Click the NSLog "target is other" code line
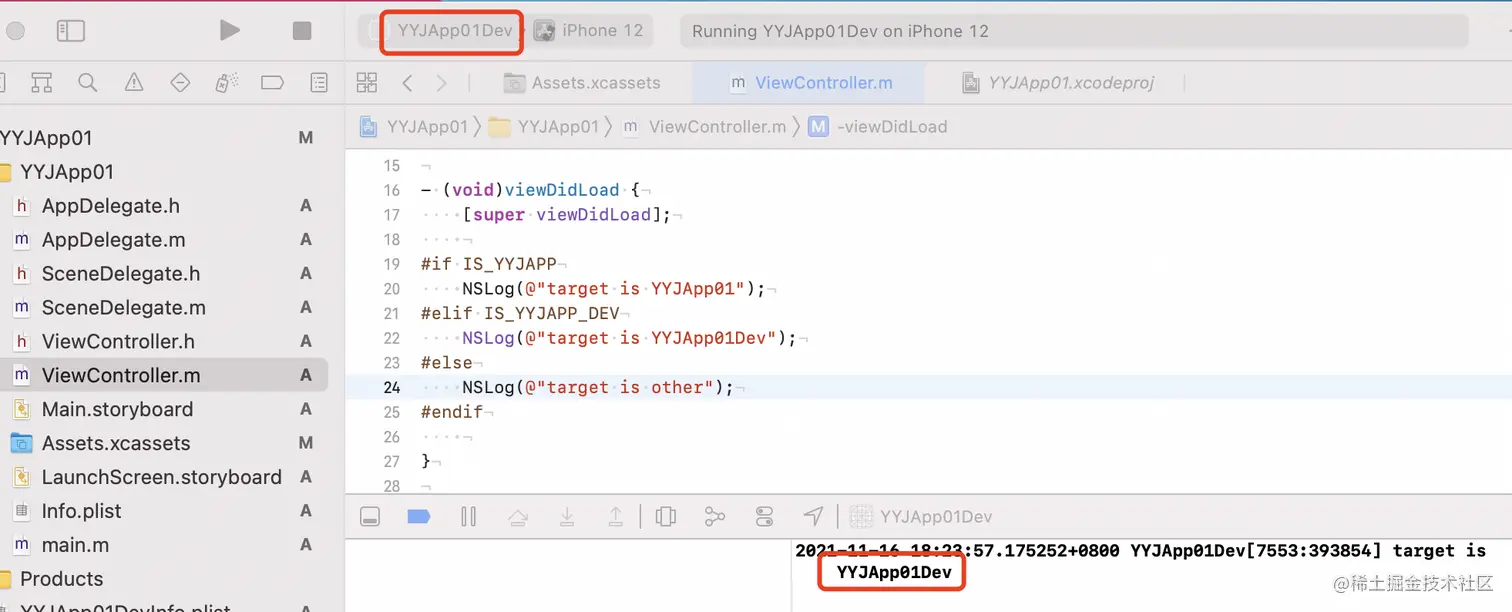 coord(597,388)
